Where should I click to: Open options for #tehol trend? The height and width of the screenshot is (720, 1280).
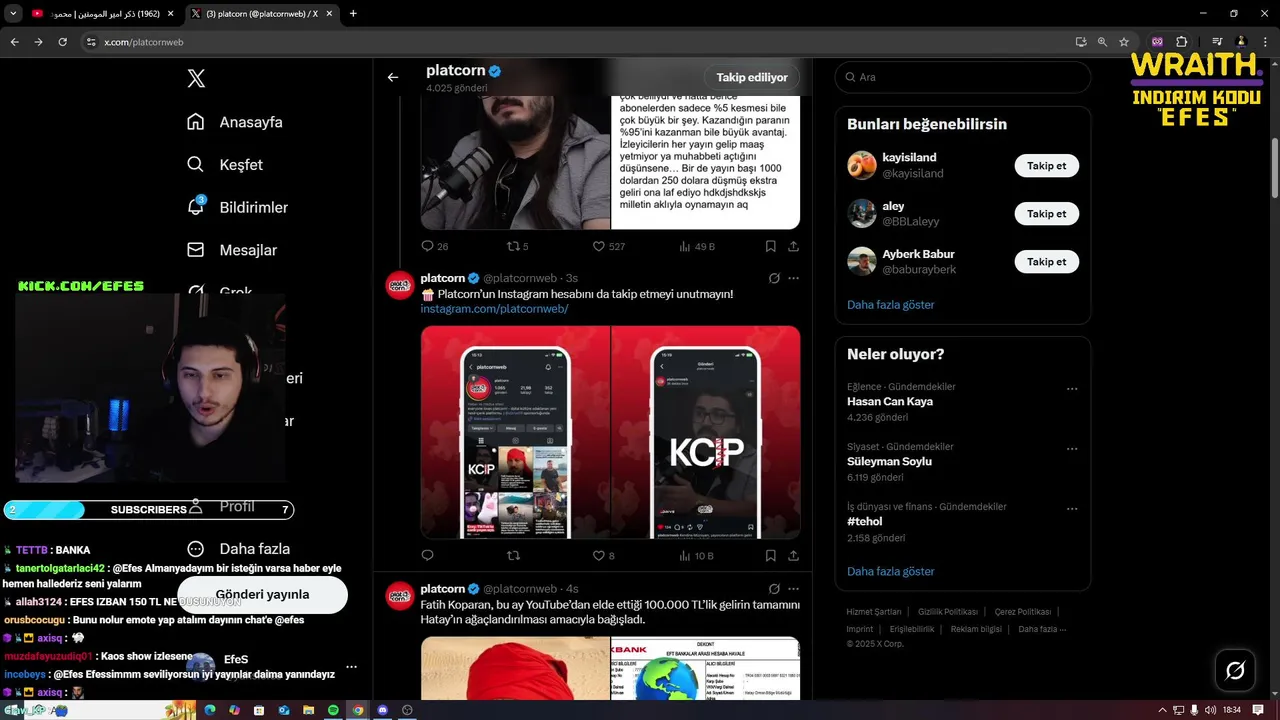click(x=1072, y=508)
